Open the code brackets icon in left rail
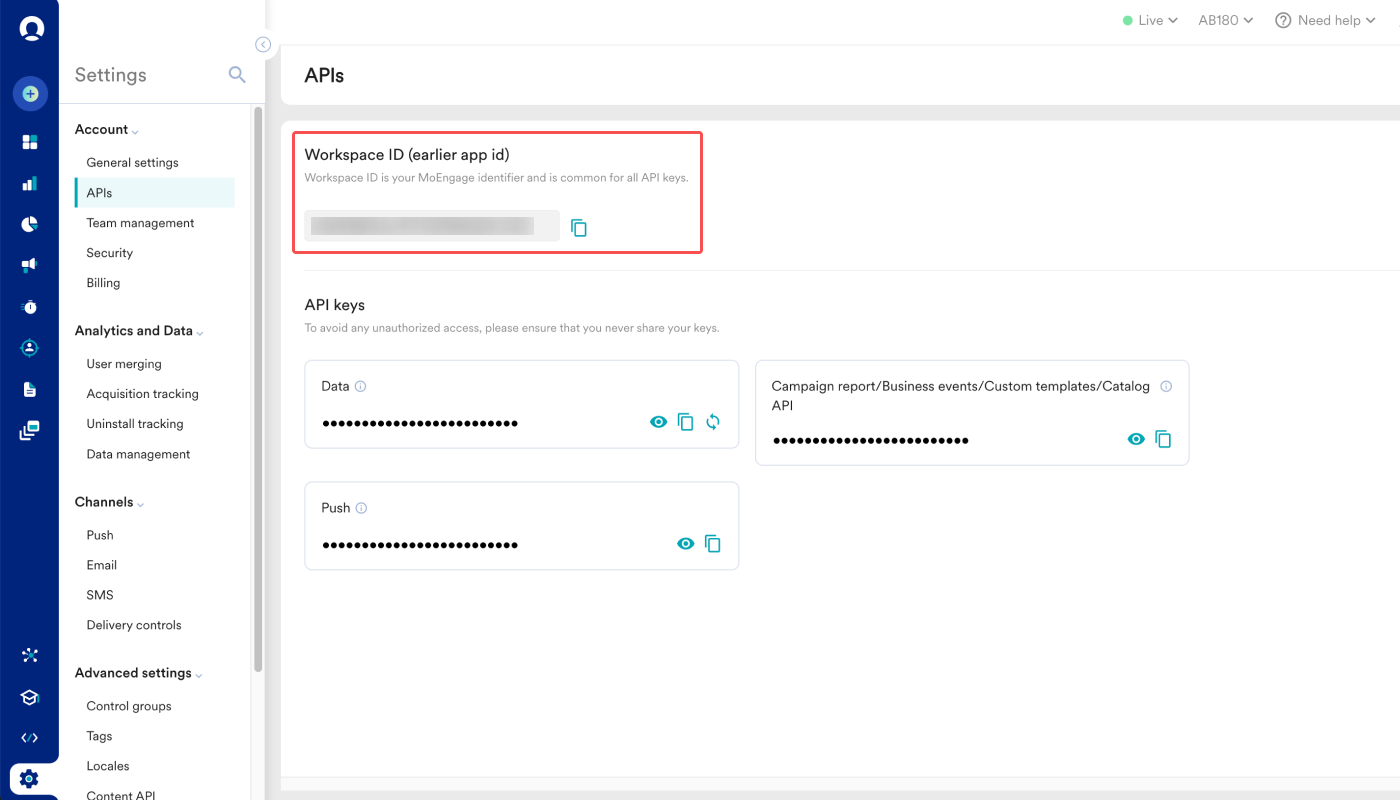The height and width of the screenshot is (800, 1400). (x=30, y=738)
